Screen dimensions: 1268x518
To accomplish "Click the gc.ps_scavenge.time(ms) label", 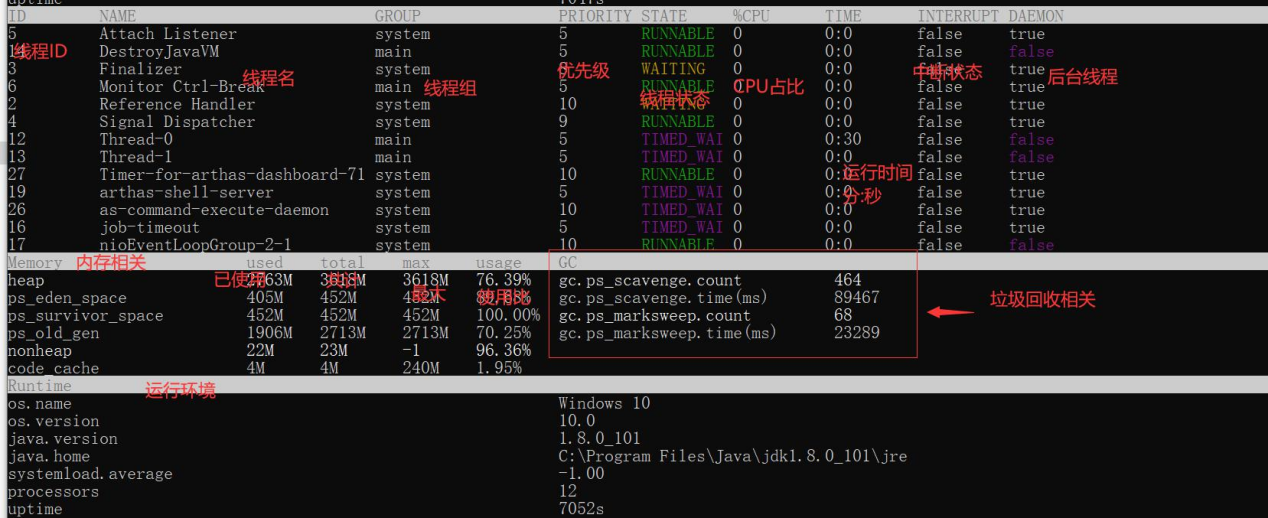I will tap(664, 298).
